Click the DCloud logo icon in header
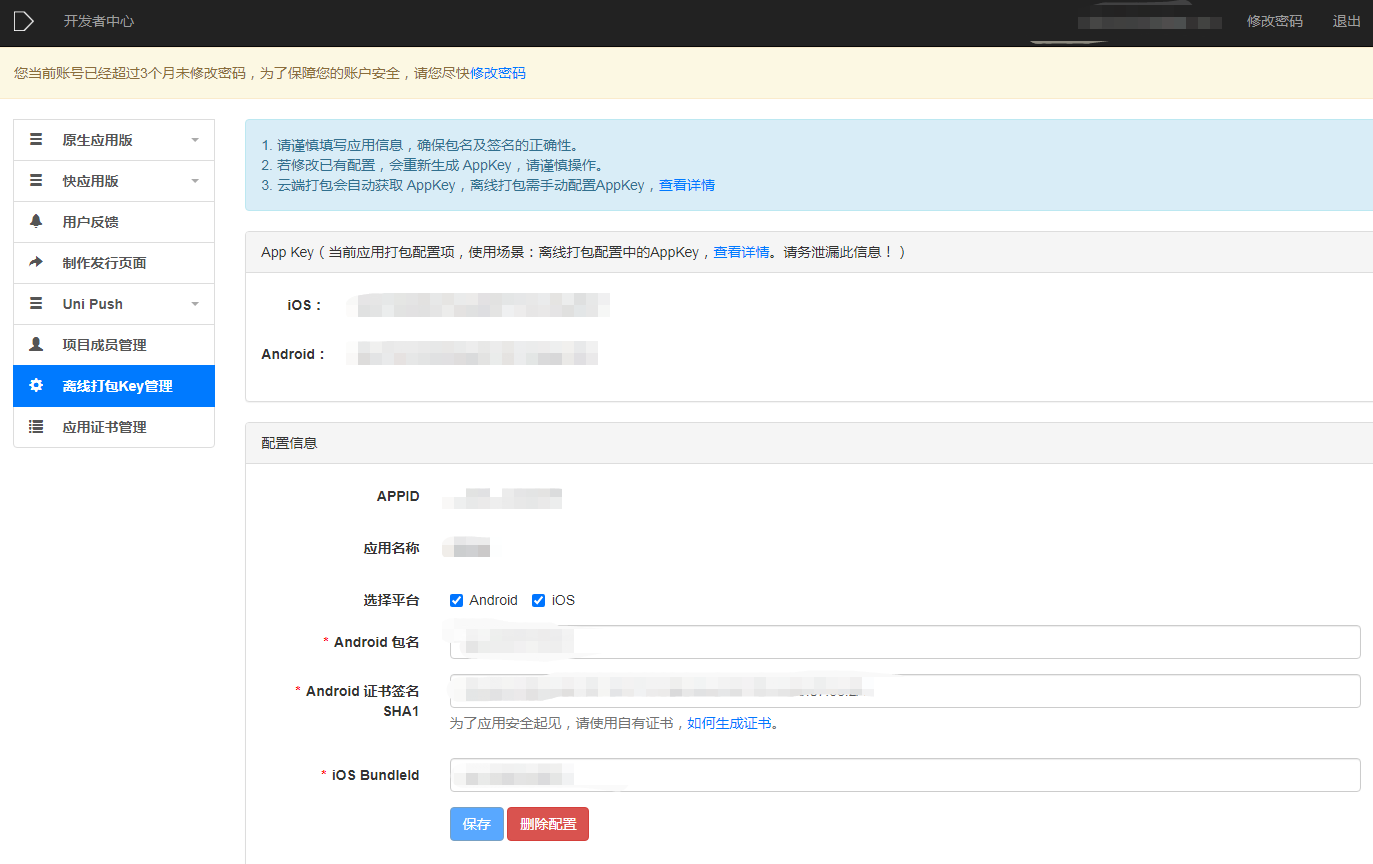The image size is (1373, 864). (x=24, y=21)
